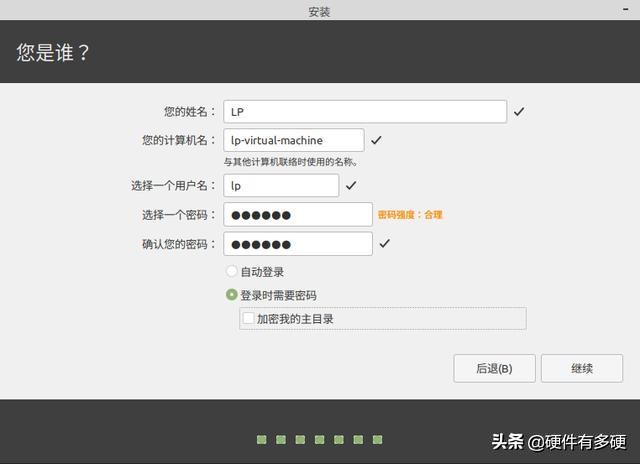Click the hint text 与其他计算机联络时使用的名称
The image size is (640, 464).
[291, 162]
